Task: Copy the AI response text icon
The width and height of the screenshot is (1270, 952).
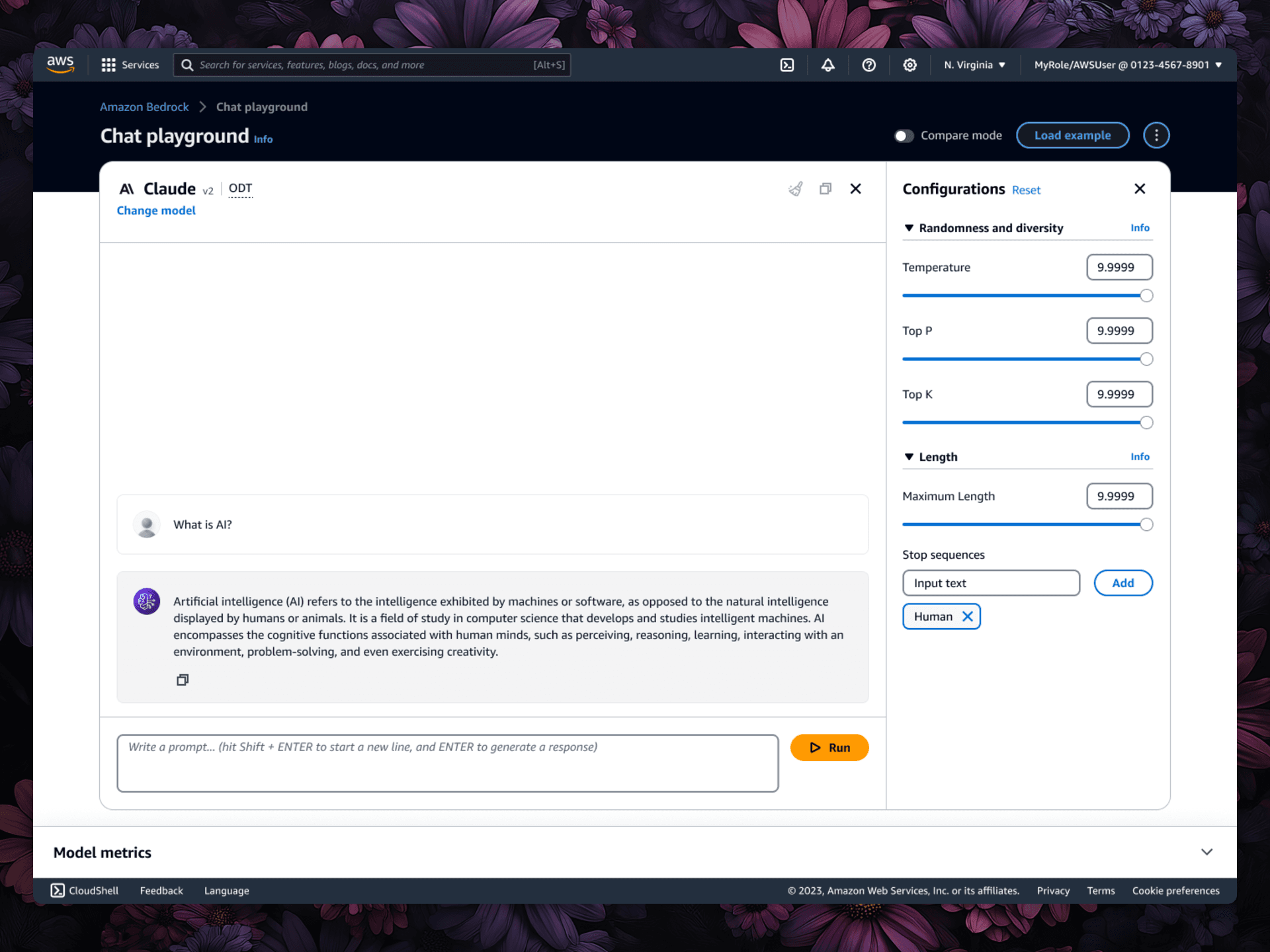Action: click(x=183, y=680)
